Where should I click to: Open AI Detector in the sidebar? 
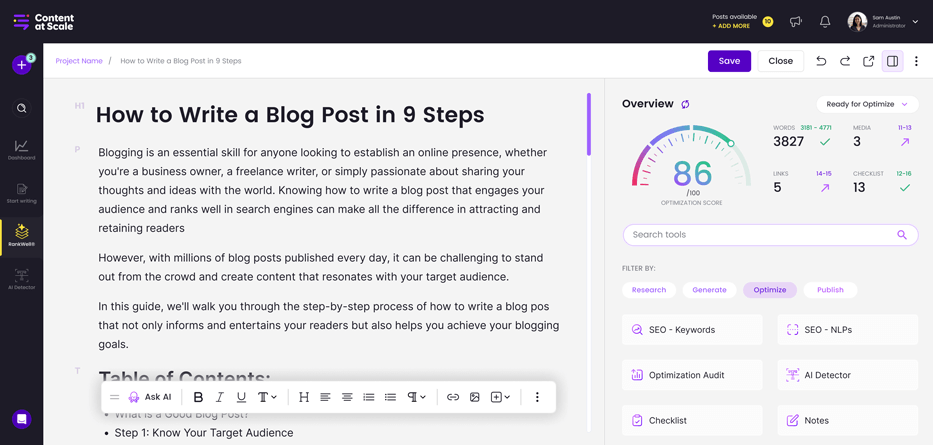[x=21, y=280]
